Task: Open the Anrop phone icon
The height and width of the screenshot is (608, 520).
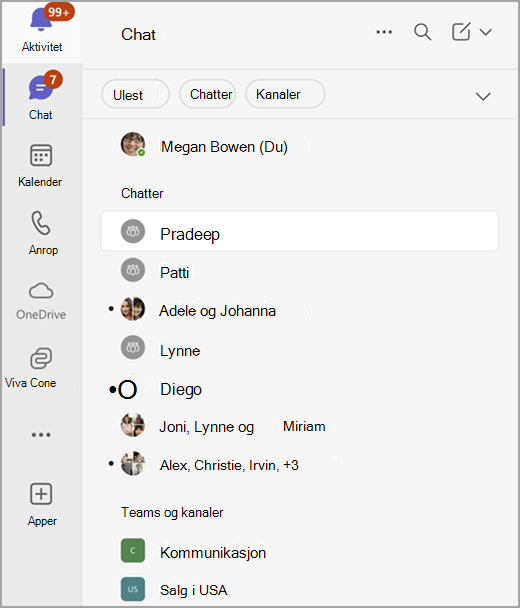Action: pyautogui.click(x=41, y=223)
